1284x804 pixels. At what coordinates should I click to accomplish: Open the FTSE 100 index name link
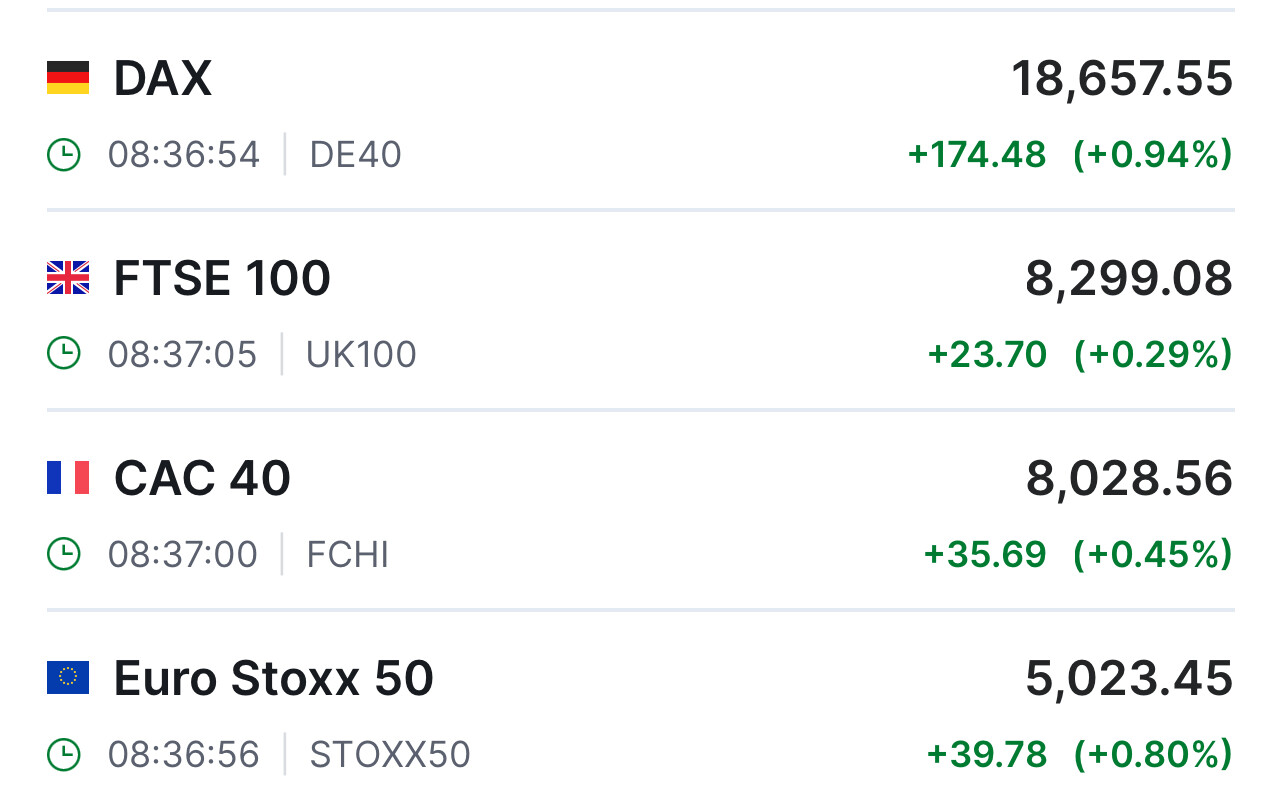pyautogui.click(x=222, y=278)
